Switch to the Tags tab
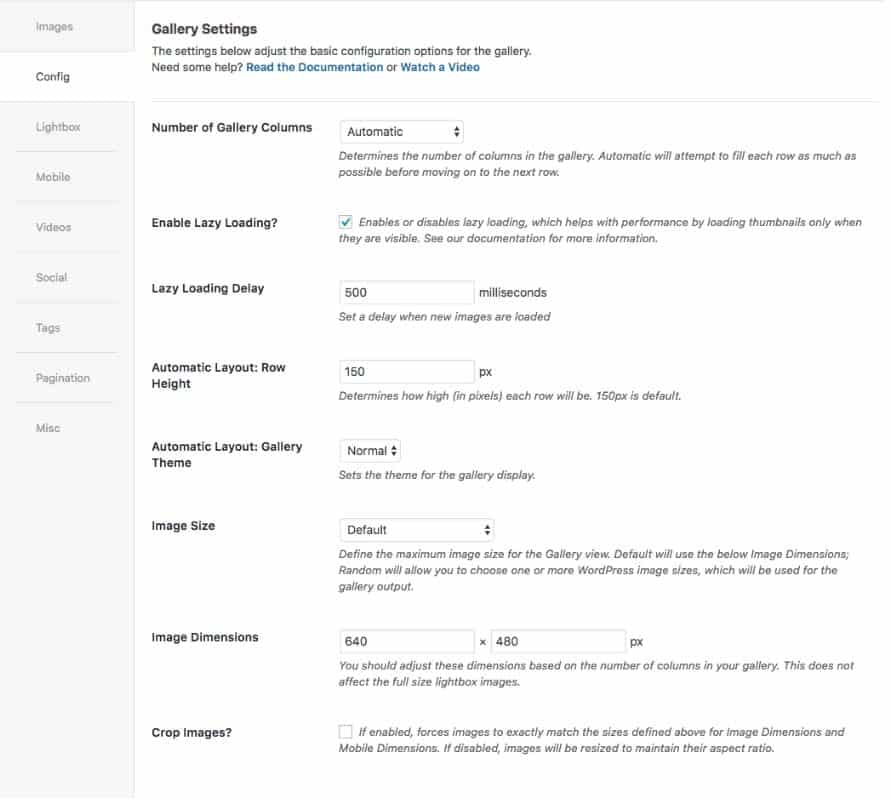Screen dimensions: 890x801 [48, 328]
